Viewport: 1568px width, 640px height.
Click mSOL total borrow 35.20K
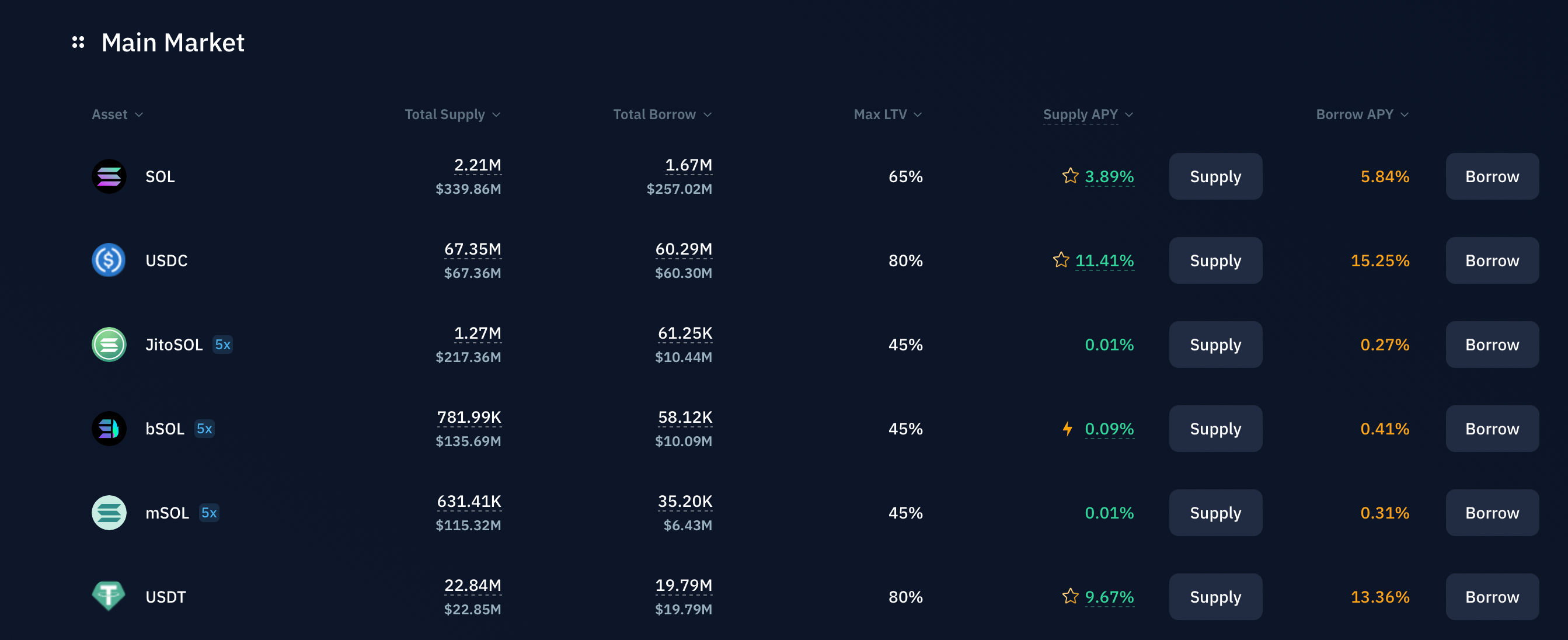(685, 501)
